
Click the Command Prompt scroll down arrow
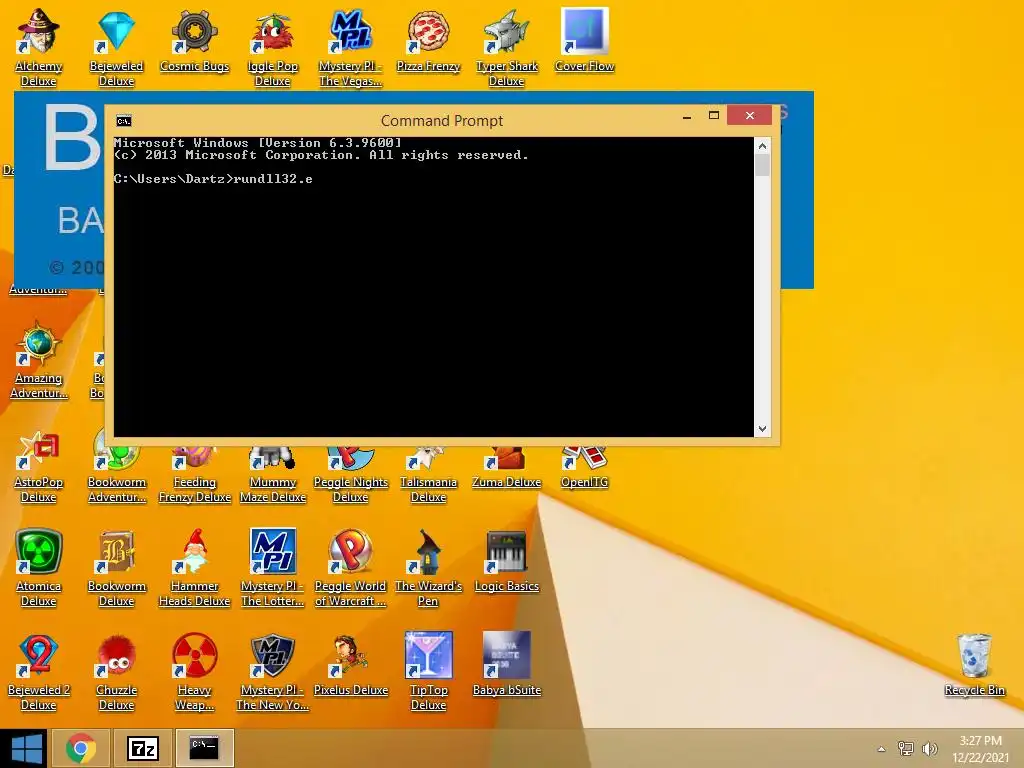click(x=762, y=429)
